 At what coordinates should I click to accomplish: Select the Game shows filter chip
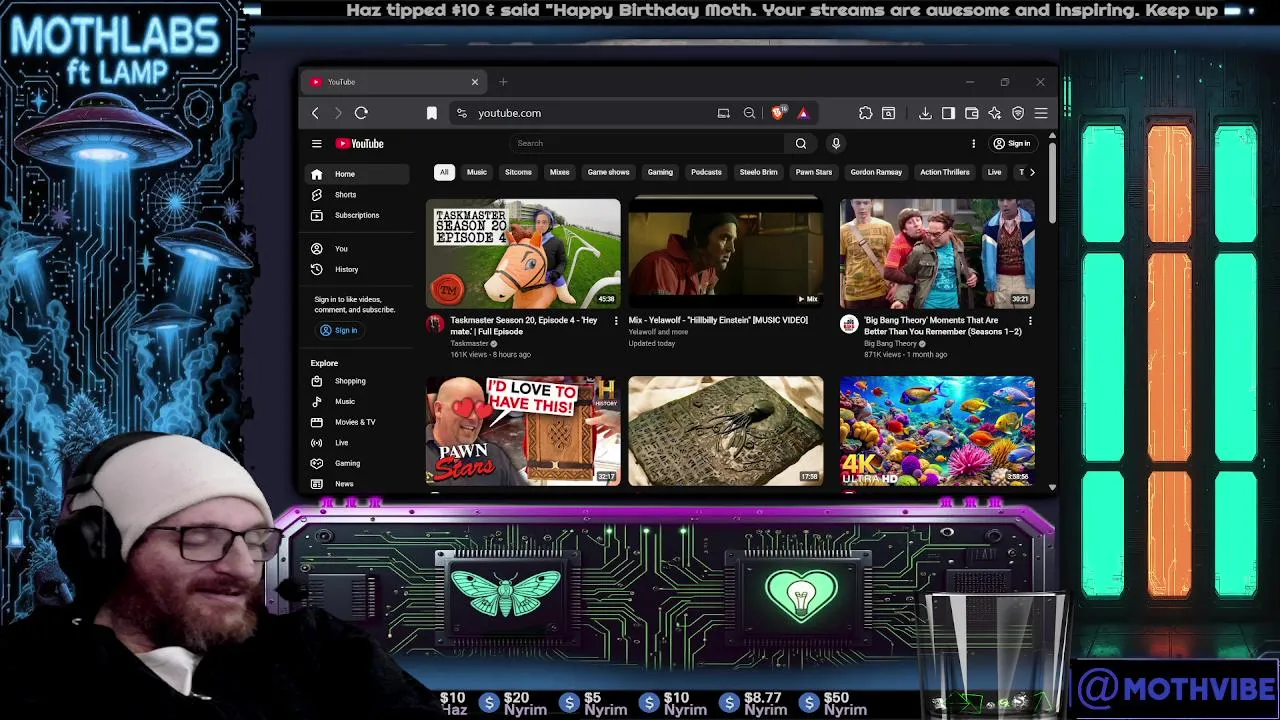[x=608, y=172]
